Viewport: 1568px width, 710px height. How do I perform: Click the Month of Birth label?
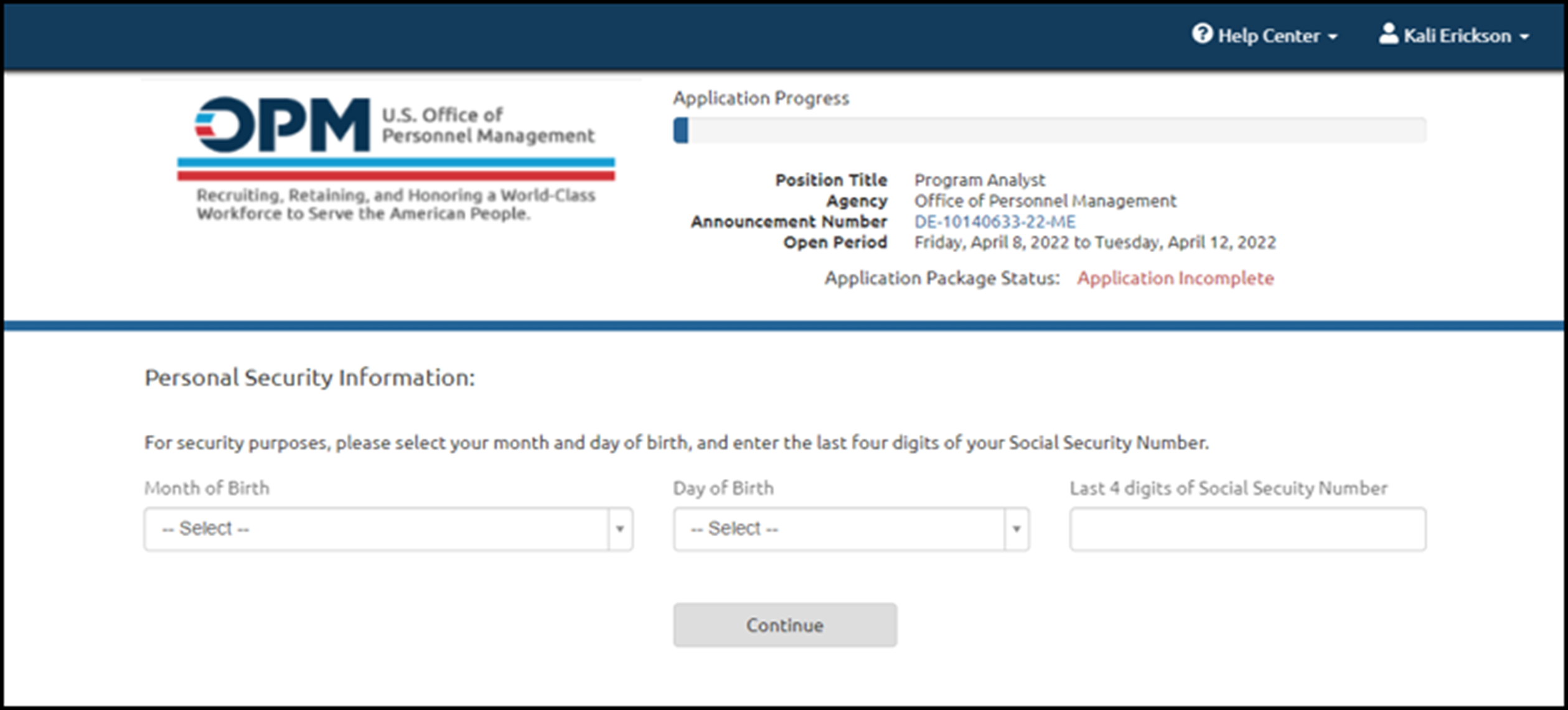point(207,488)
